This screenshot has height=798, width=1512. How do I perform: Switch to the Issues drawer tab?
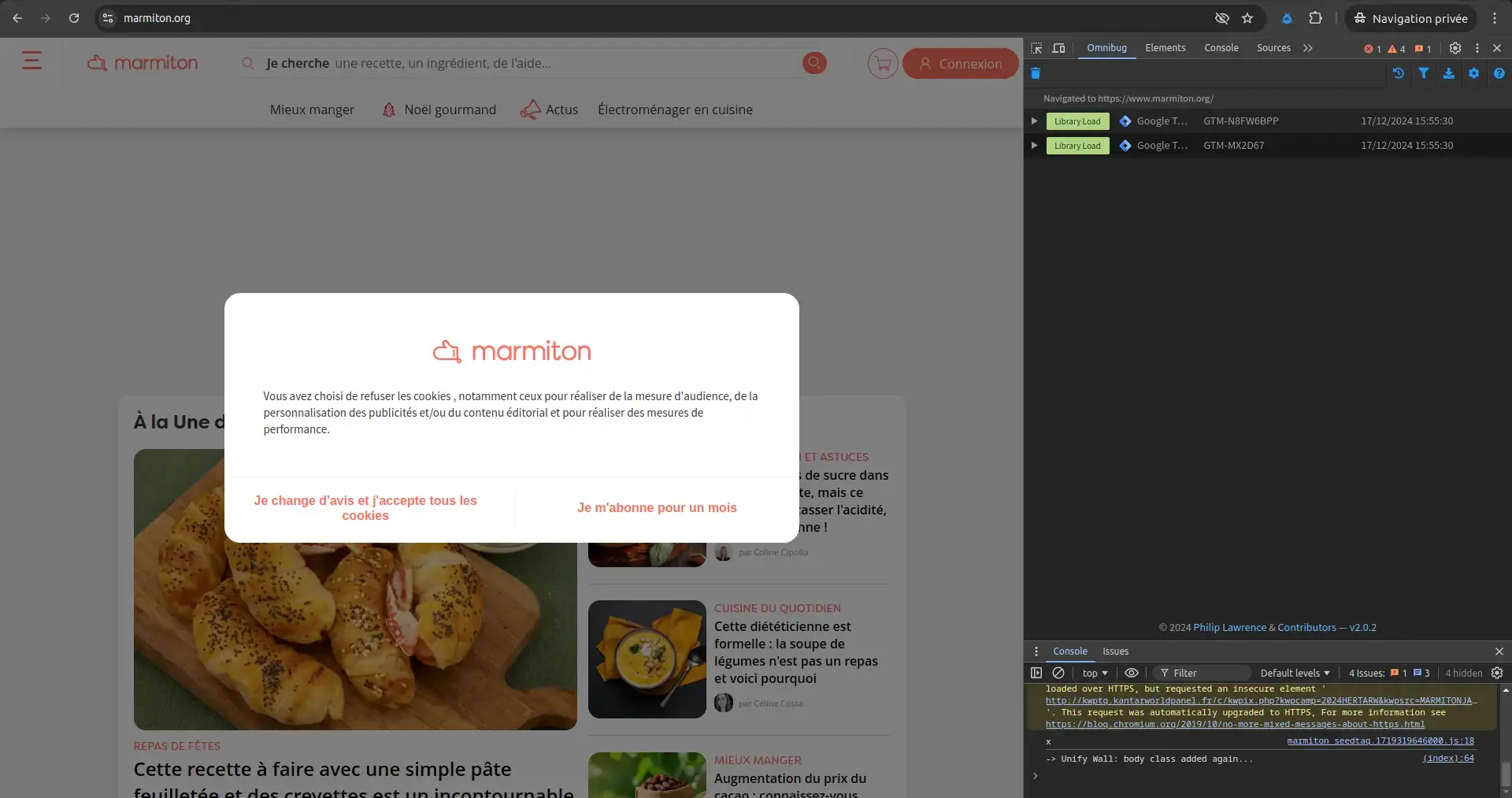coord(1115,651)
